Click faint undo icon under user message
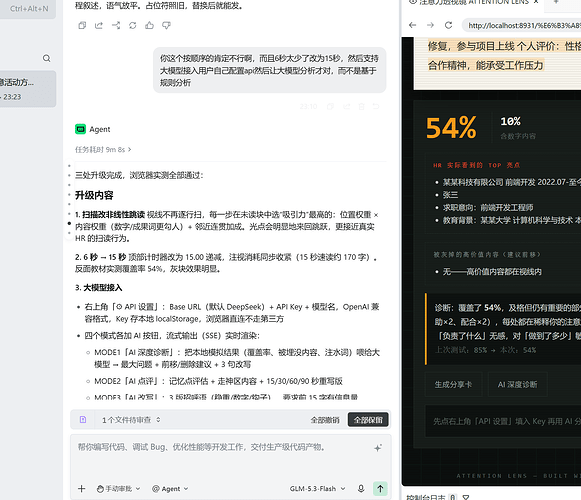Image resolution: width=581 pixels, height=500 pixels. (x=376, y=107)
